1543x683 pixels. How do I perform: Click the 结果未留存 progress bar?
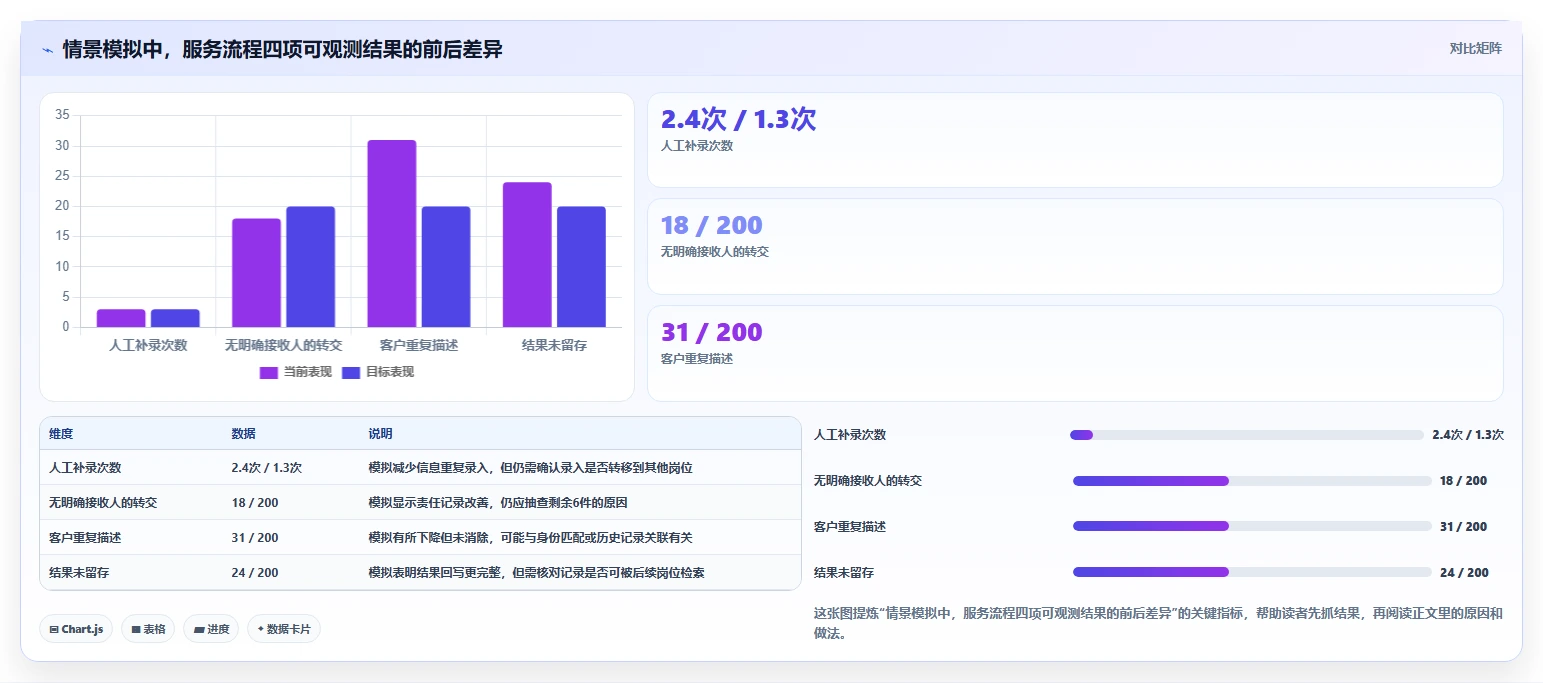coord(1252,573)
